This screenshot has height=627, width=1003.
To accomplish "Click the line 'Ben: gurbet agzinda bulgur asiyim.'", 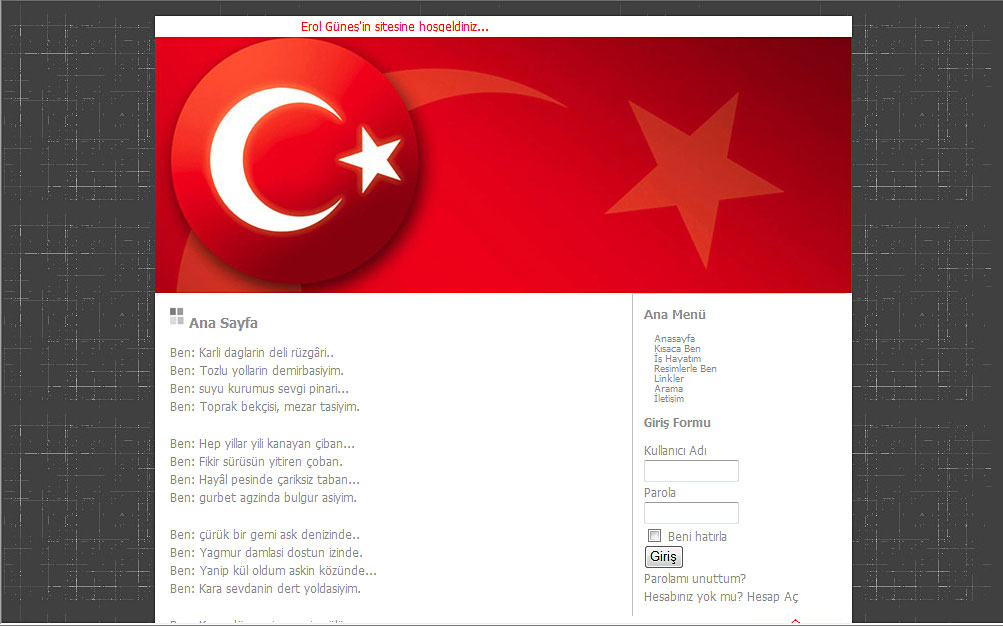I will (264, 498).
